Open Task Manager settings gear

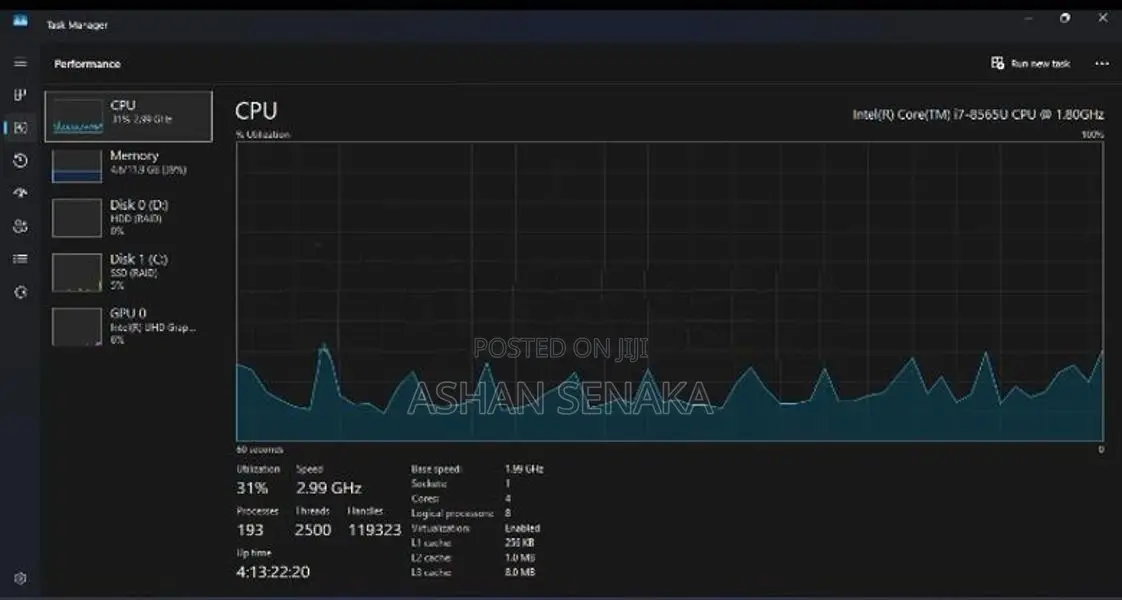click(x=20, y=578)
